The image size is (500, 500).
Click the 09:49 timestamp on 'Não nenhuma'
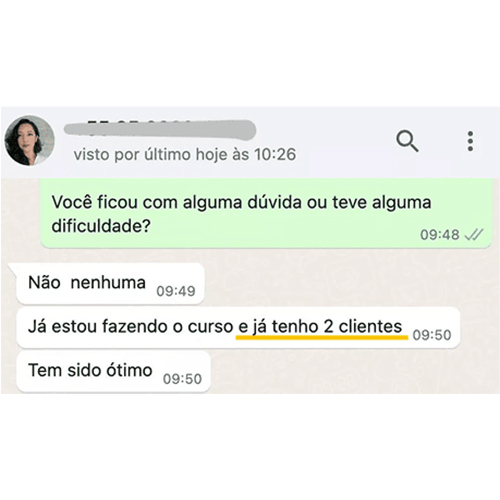tap(176, 291)
